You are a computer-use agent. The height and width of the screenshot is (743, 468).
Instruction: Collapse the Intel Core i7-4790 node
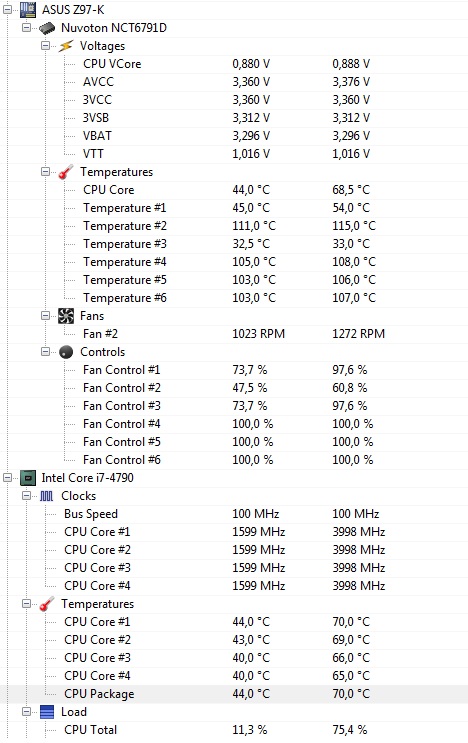(x=8, y=478)
